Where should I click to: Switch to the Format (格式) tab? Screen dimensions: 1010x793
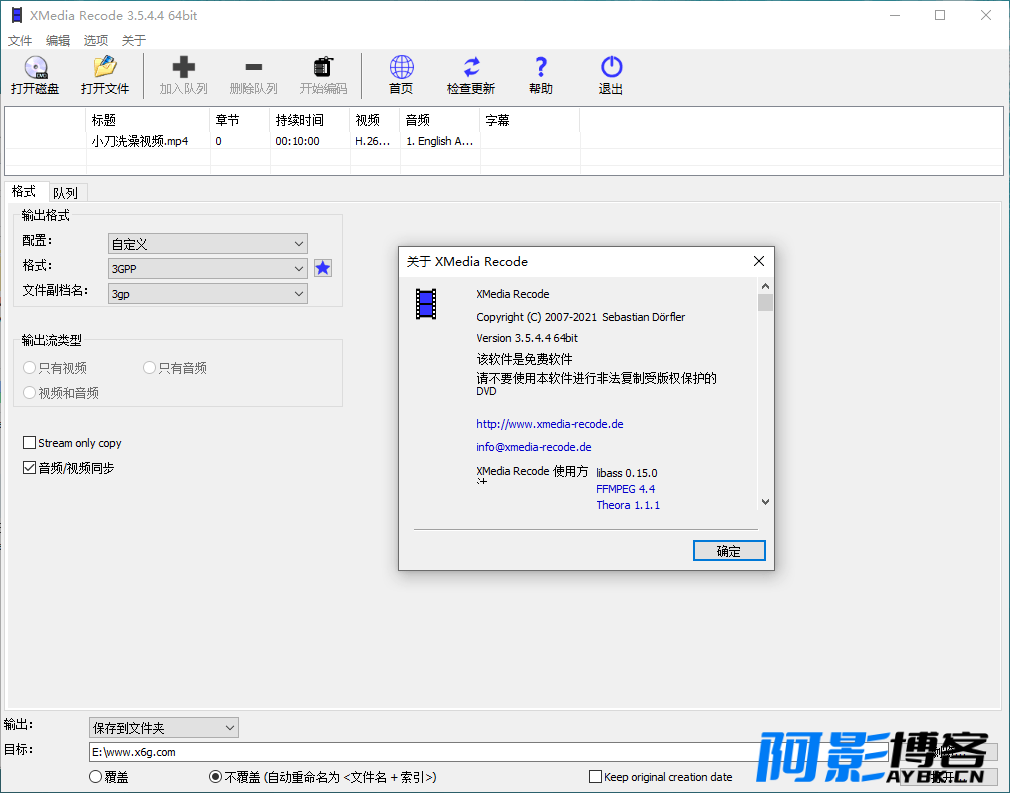(x=24, y=192)
